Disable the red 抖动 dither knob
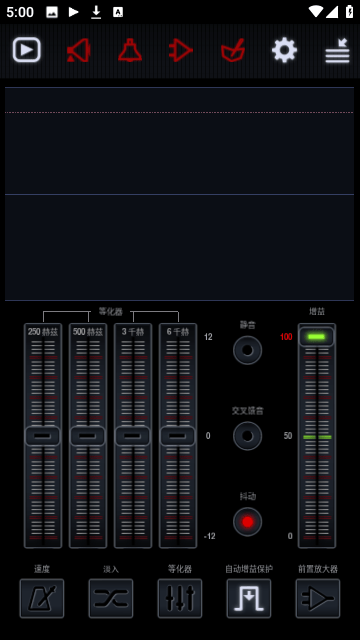This screenshot has height=640, width=360. (247, 522)
